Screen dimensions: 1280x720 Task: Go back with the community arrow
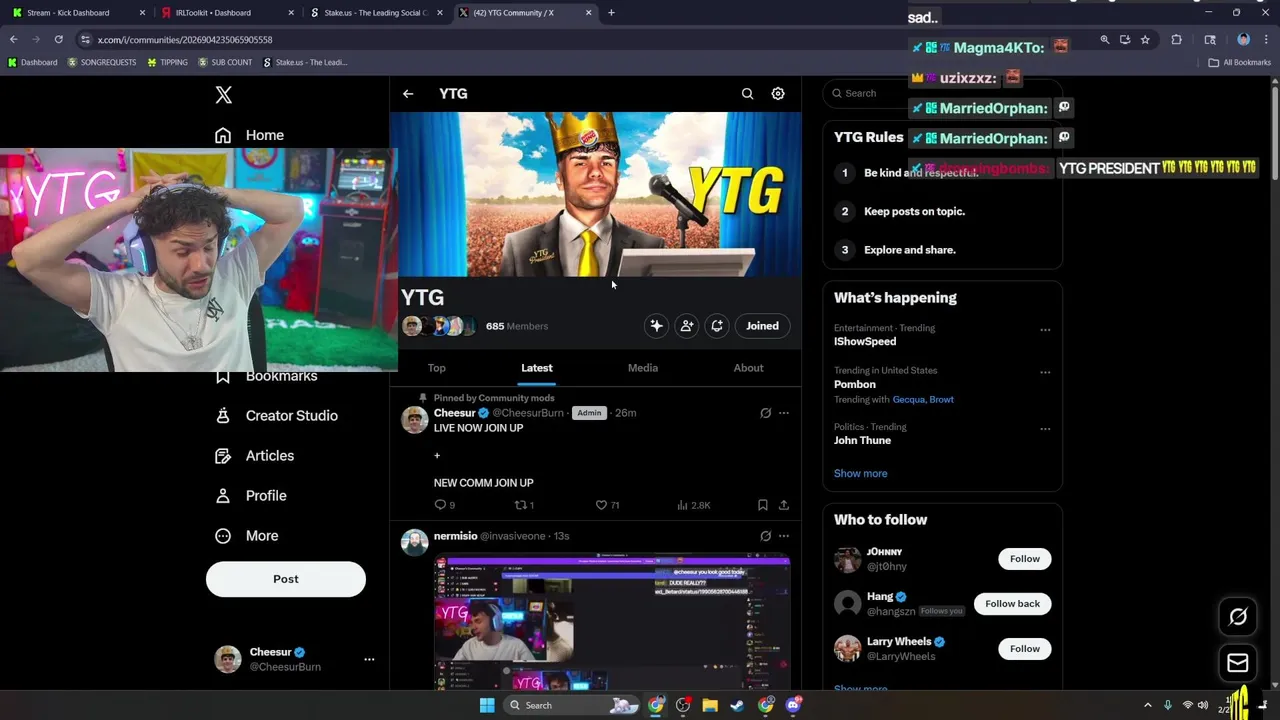tap(408, 94)
